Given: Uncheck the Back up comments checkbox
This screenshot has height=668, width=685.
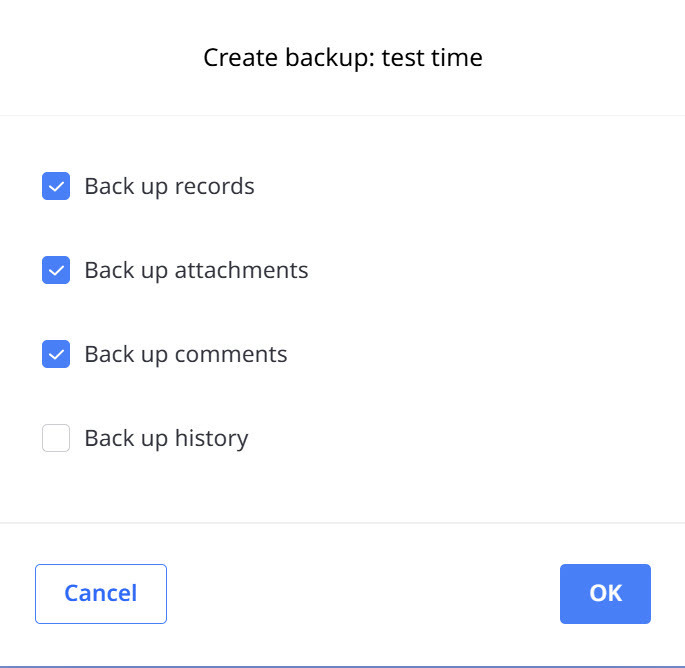Looking at the screenshot, I should 56,354.
